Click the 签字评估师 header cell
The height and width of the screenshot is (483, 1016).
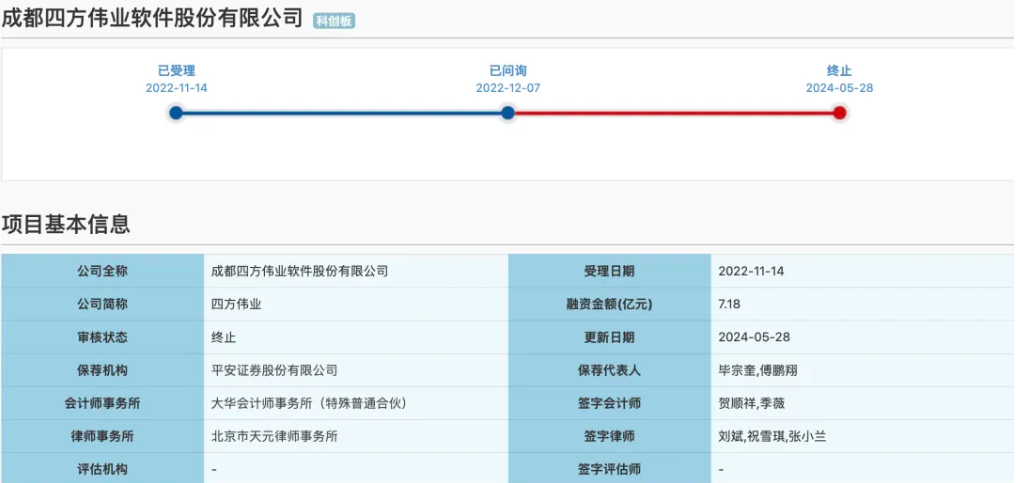610,469
